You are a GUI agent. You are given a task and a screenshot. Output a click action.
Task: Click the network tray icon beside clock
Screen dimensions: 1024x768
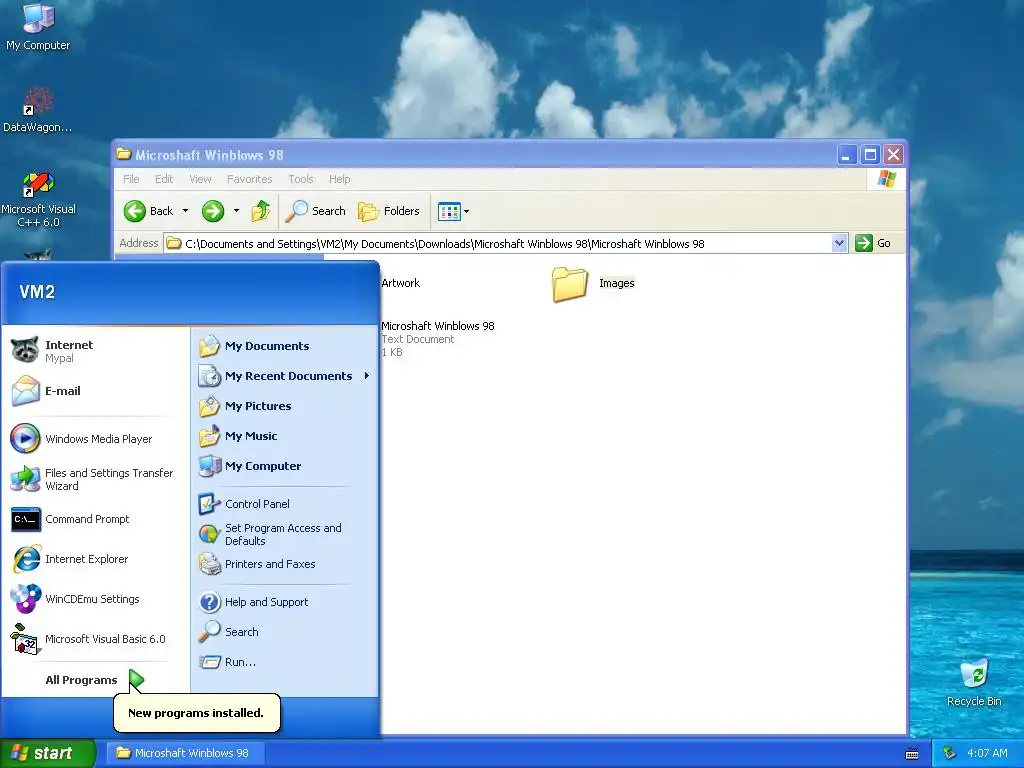pyautogui.click(x=949, y=753)
